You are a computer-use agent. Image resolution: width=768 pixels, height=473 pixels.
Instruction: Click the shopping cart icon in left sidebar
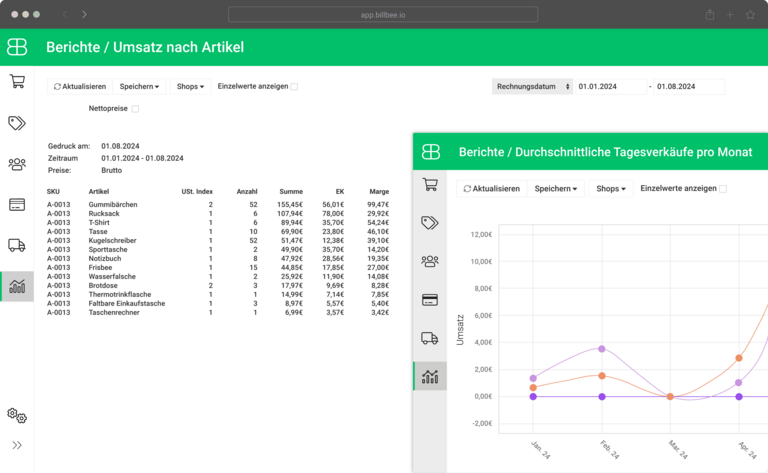click(x=17, y=82)
